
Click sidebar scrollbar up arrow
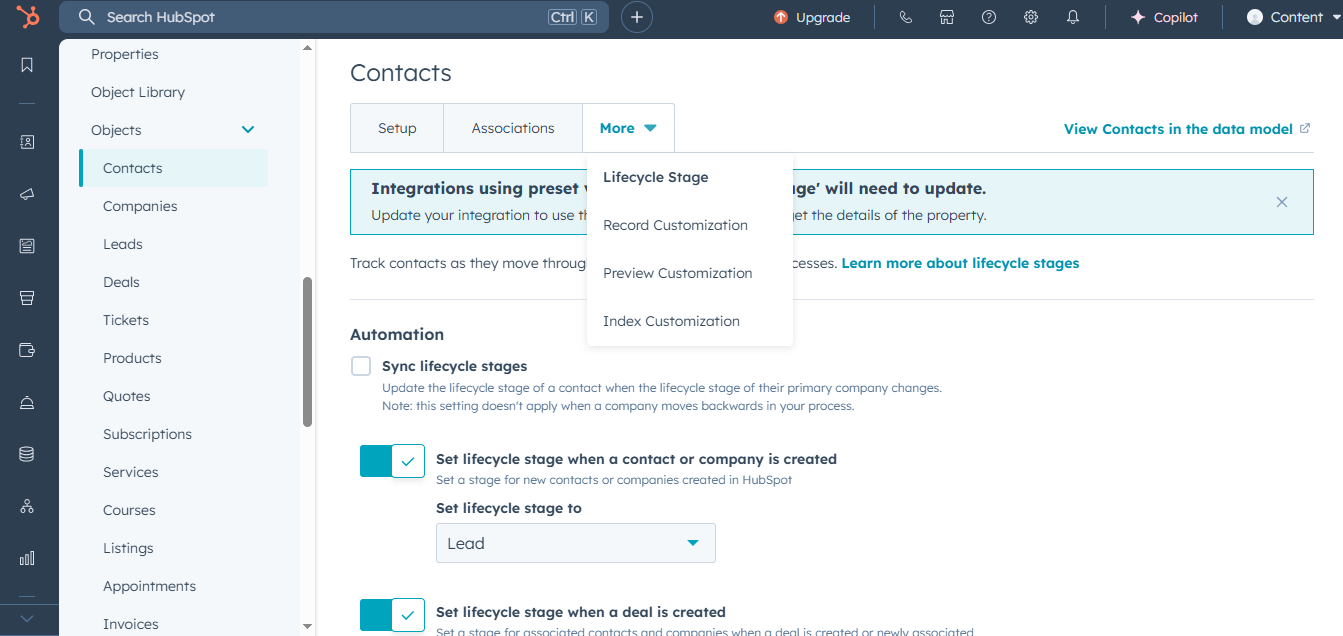308,47
